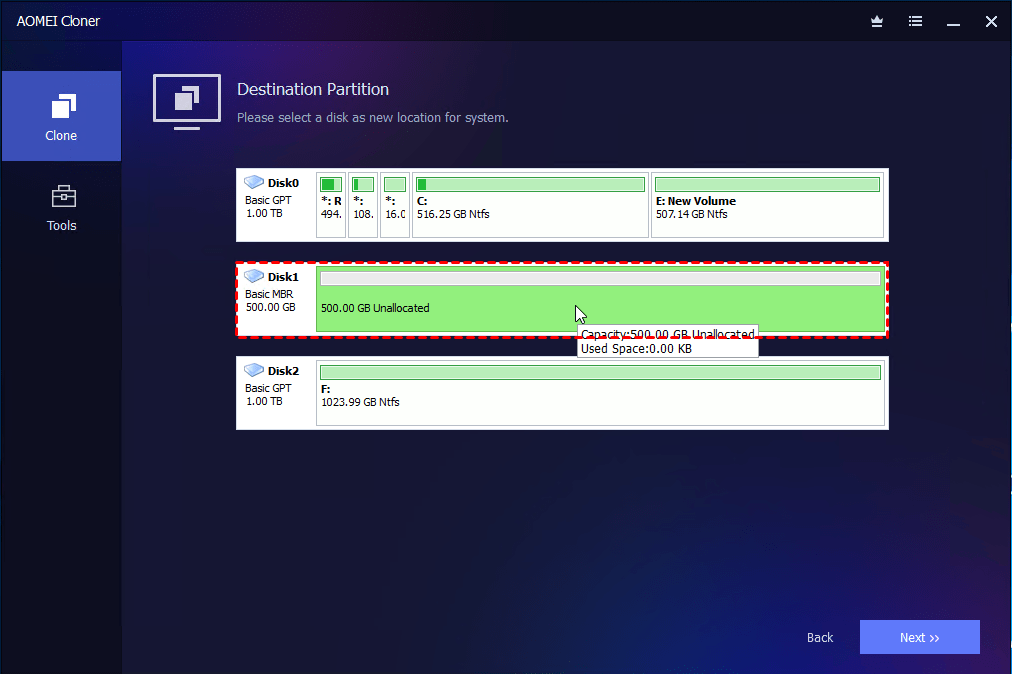
Task: Select the E: New Volume partition
Action: tap(767, 205)
